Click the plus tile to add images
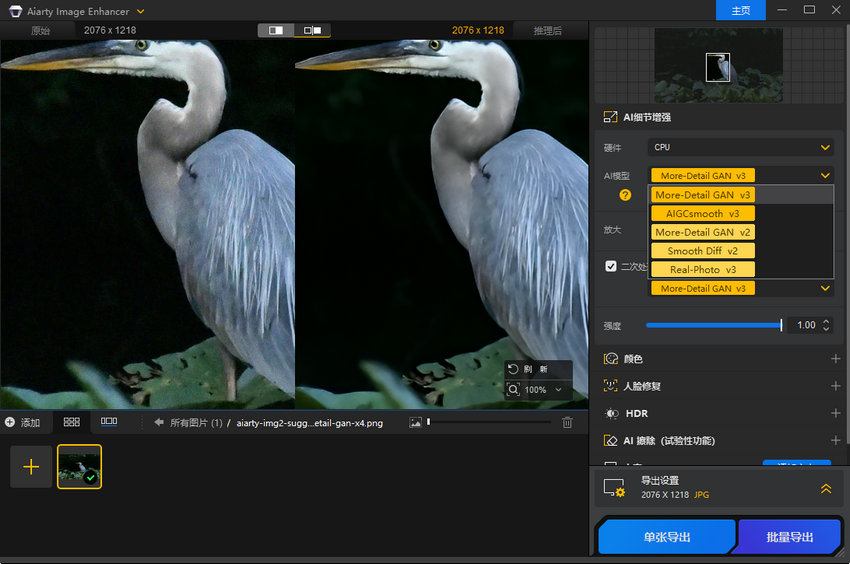The image size is (850, 564). point(31,467)
